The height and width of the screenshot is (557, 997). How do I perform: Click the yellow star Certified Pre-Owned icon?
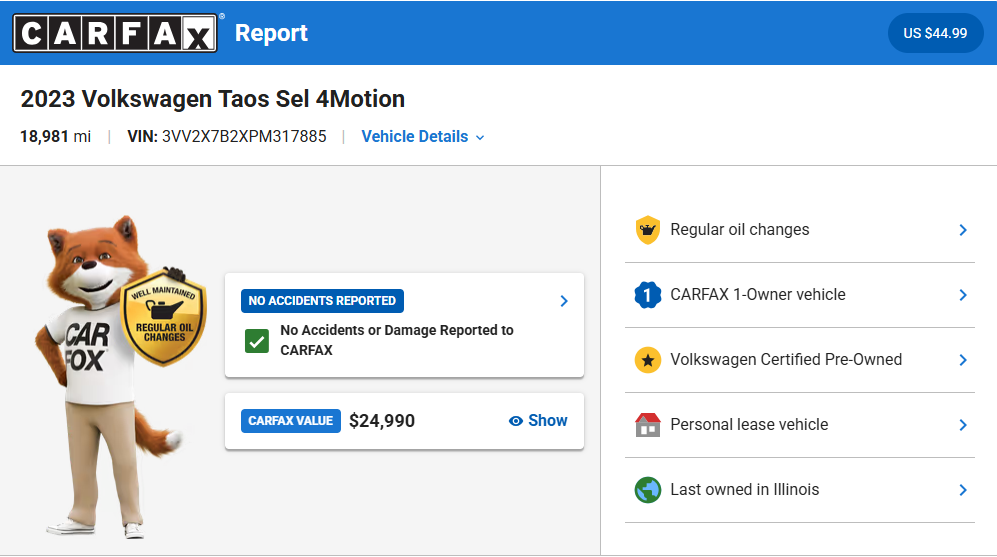[x=648, y=360]
